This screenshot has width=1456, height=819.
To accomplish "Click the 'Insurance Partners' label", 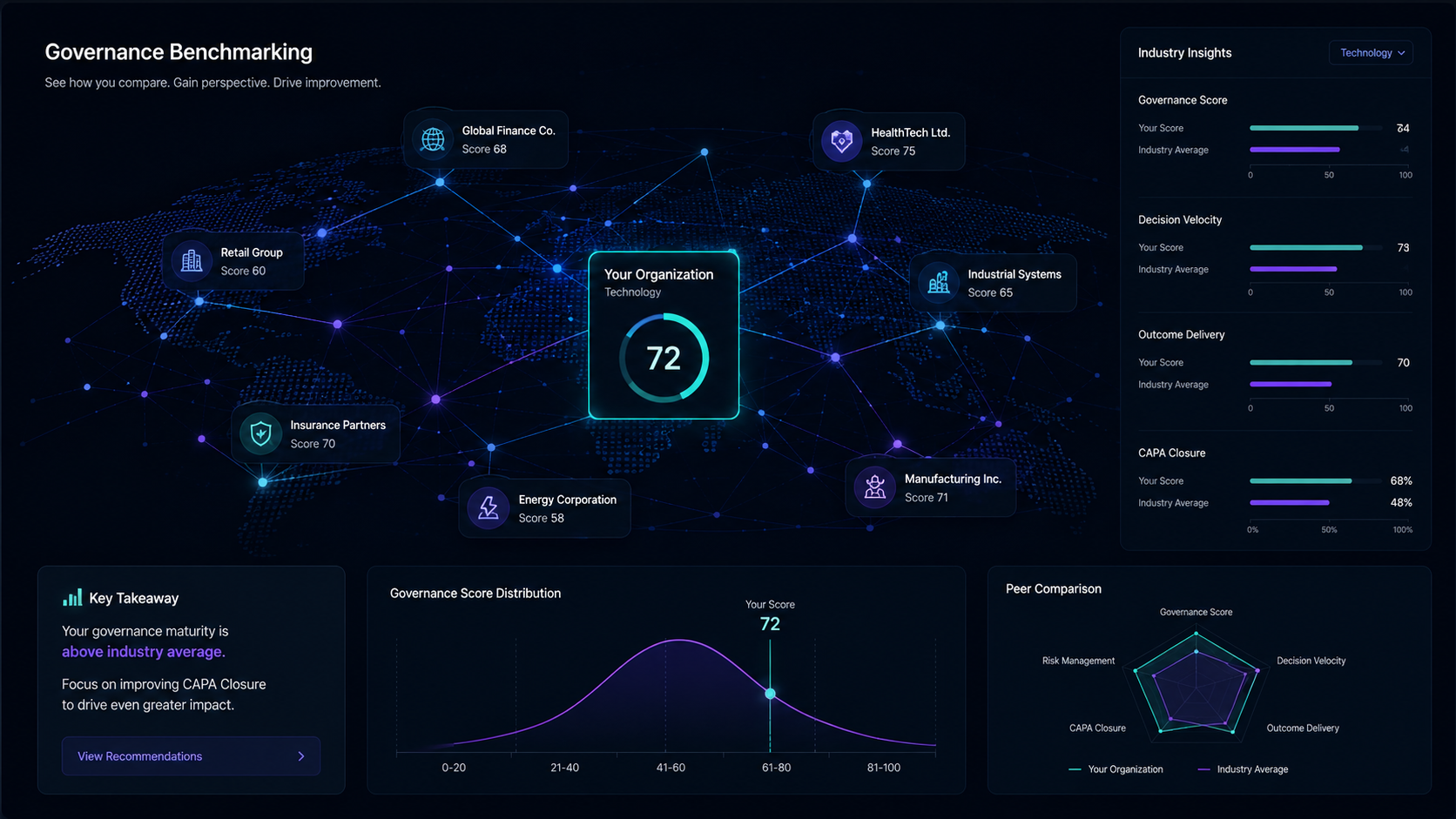I will pyautogui.click(x=338, y=425).
